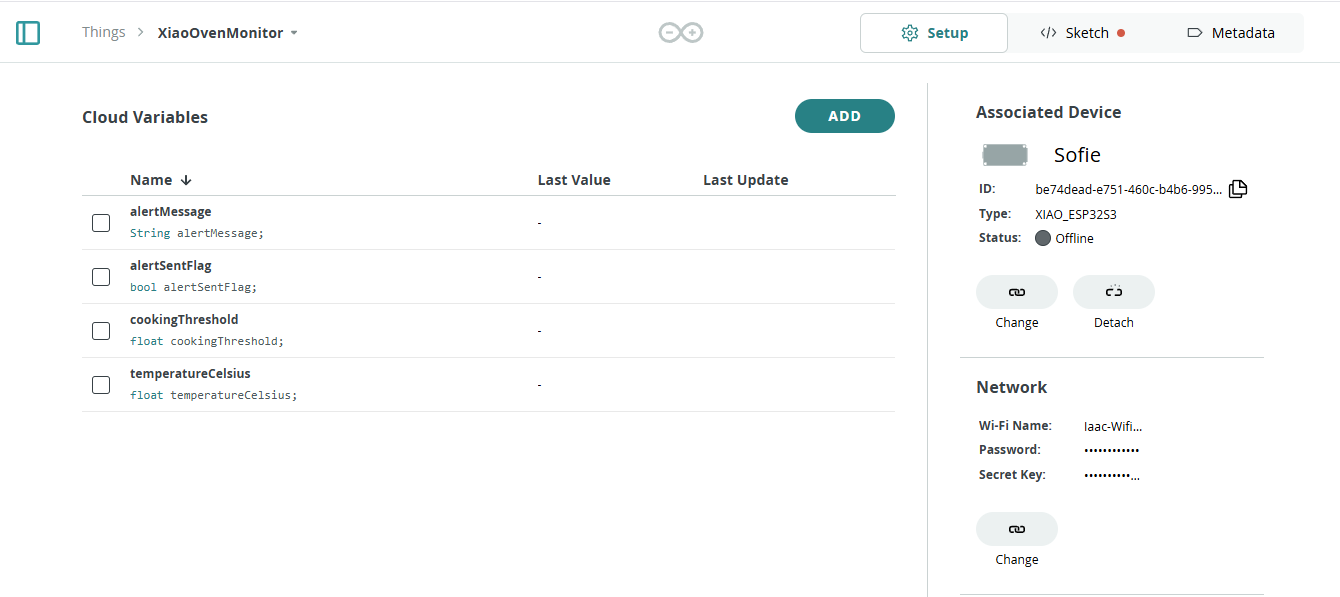This screenshot has width=1340, height=597.
Task: Add a new cloud variable
Action: (845, 116)
